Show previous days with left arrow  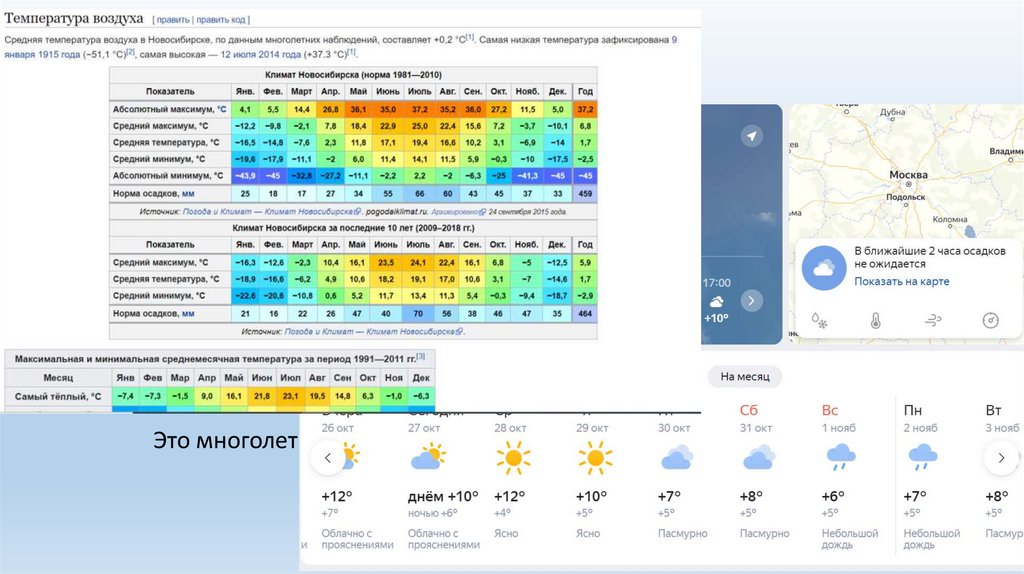(327, 459)
